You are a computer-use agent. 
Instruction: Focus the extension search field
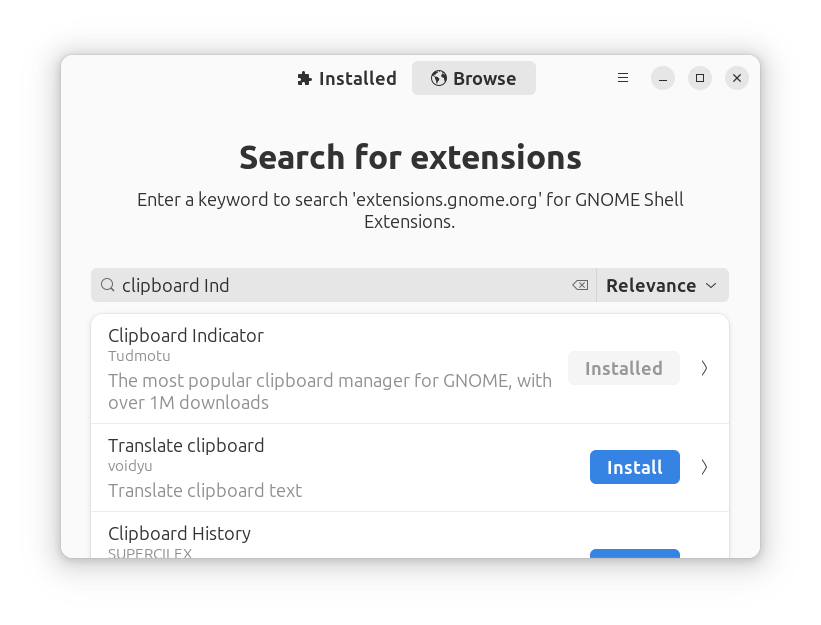(343, 285)
